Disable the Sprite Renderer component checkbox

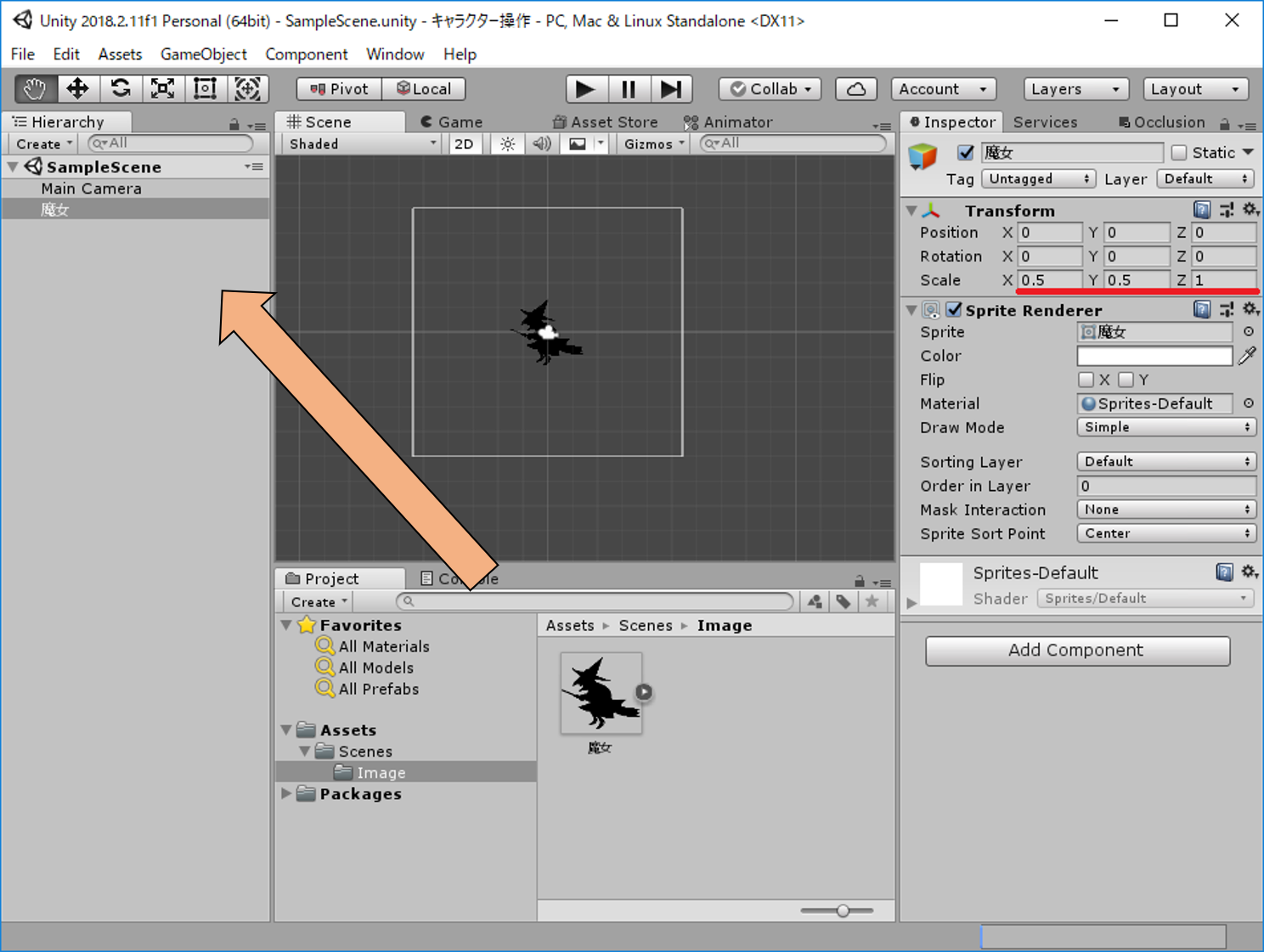[955, 310]
